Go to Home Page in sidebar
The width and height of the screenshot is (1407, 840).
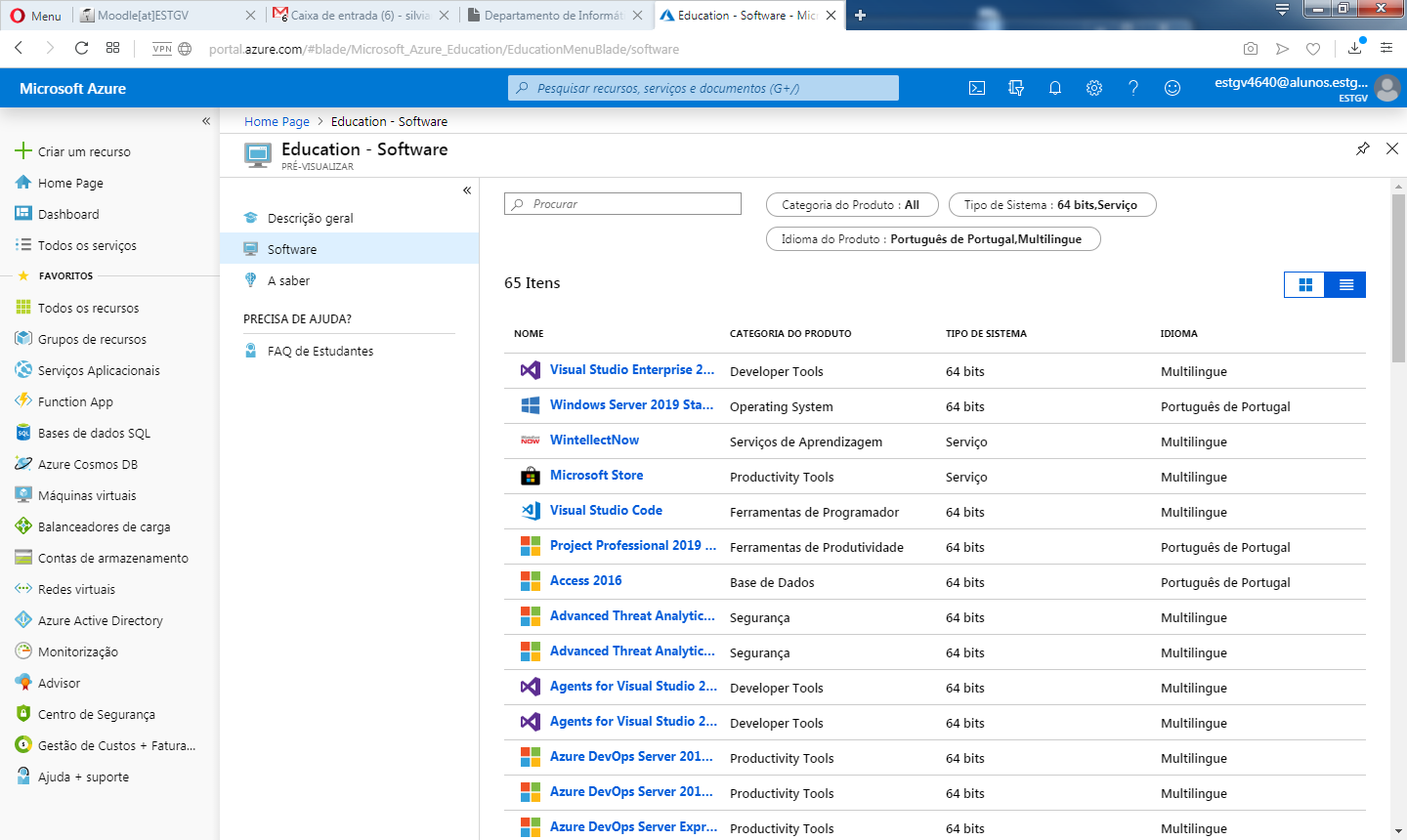coord(70,183)
